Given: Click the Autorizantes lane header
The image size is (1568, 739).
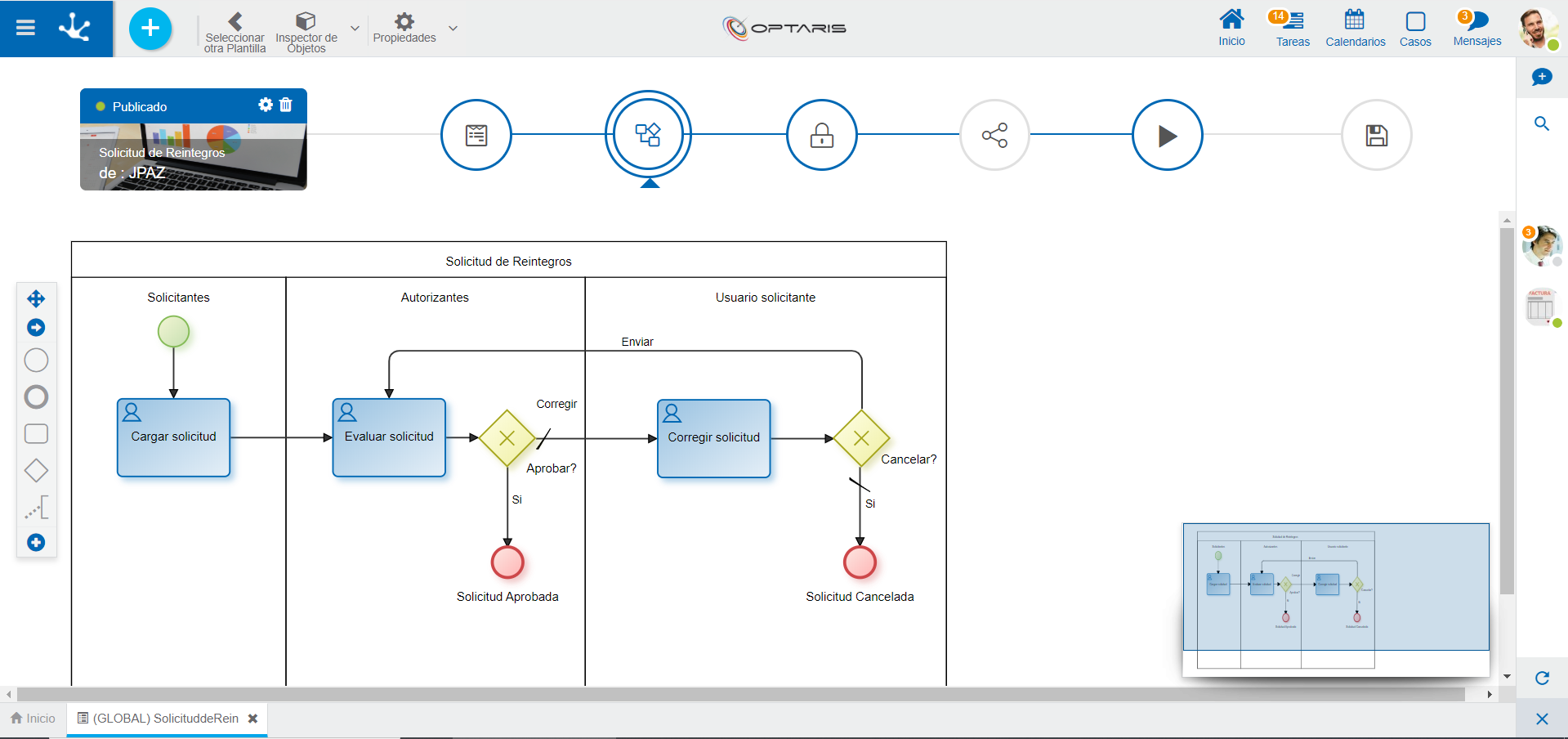Looking at the screenshot, I should tap(435, 298).
